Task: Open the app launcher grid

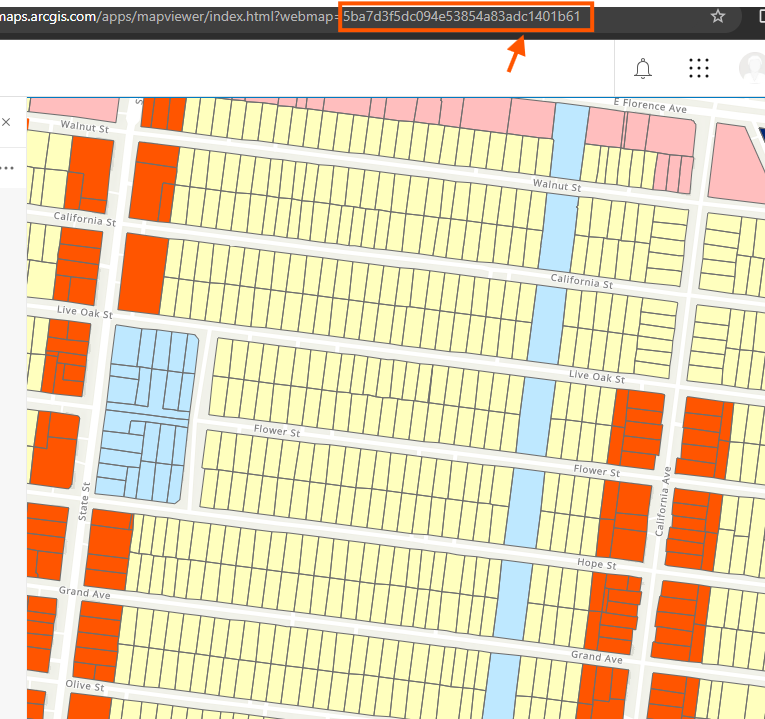Action: coord(699,68)
